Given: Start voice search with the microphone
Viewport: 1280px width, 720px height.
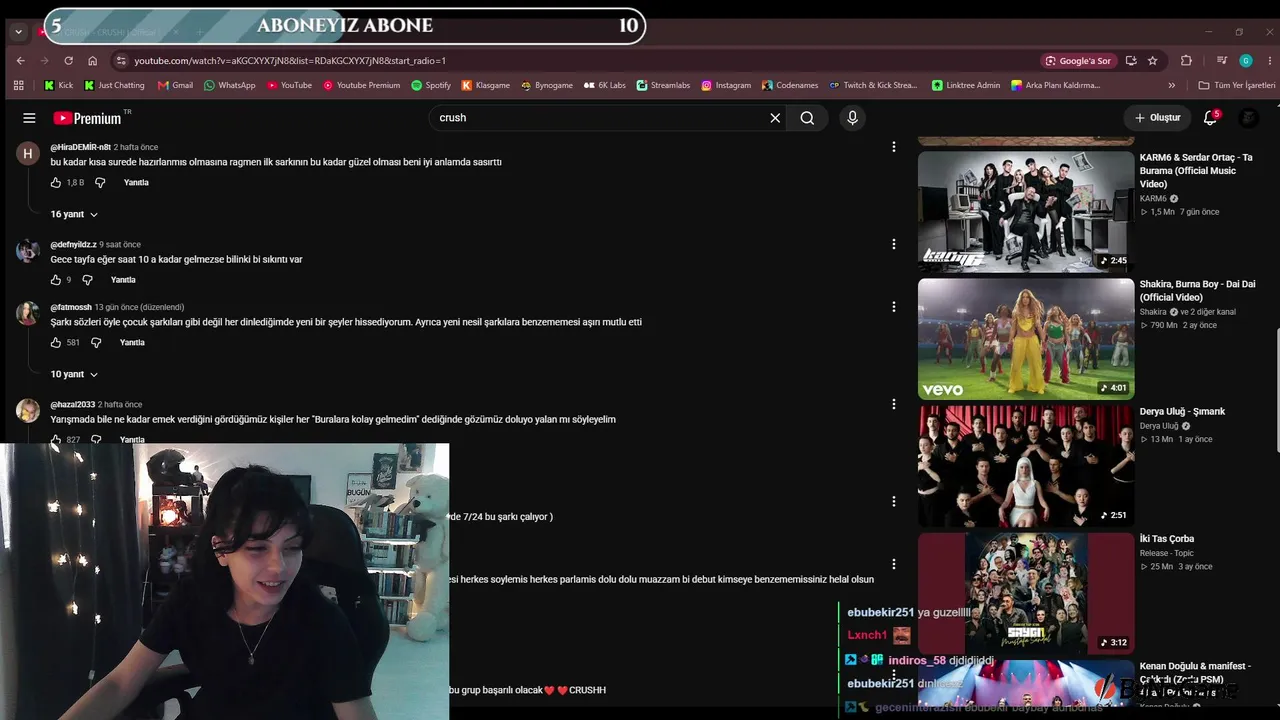Looking at the screenshot, I should (x=852, y=118).
